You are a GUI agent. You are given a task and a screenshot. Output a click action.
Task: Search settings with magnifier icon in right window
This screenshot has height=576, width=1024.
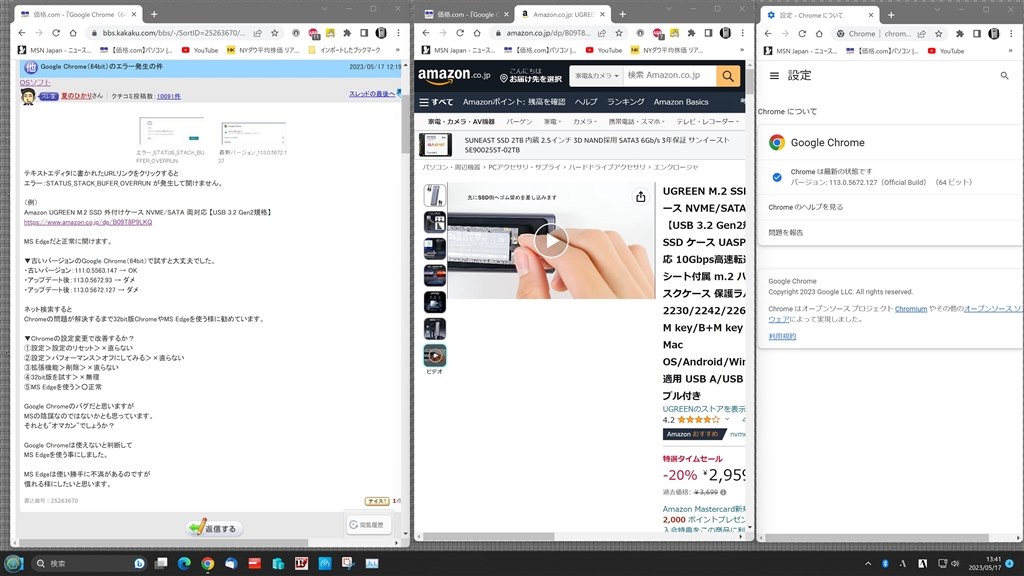1004,76
